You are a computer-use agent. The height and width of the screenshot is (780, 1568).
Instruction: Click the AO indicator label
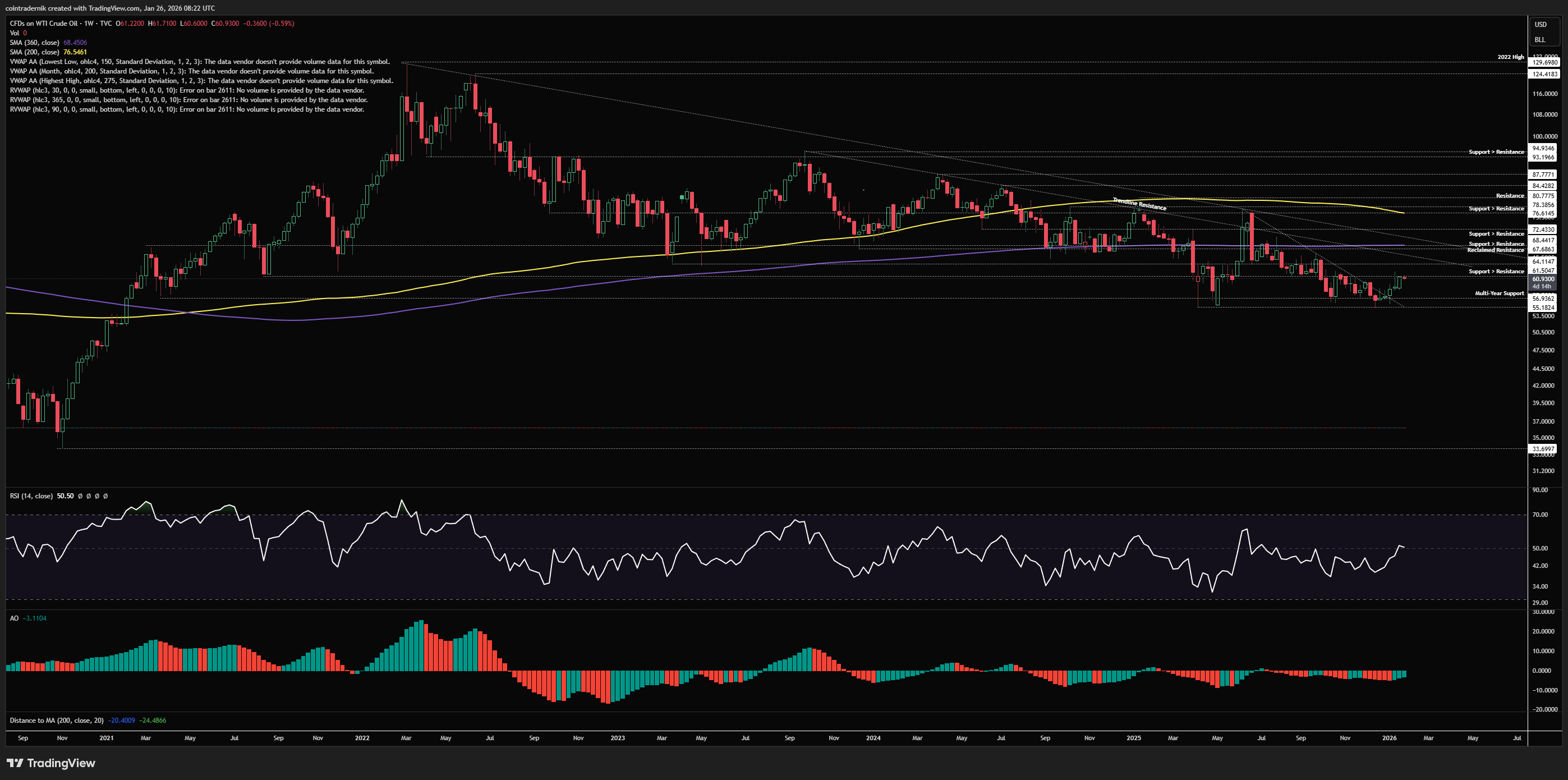(x=14, y=618)
